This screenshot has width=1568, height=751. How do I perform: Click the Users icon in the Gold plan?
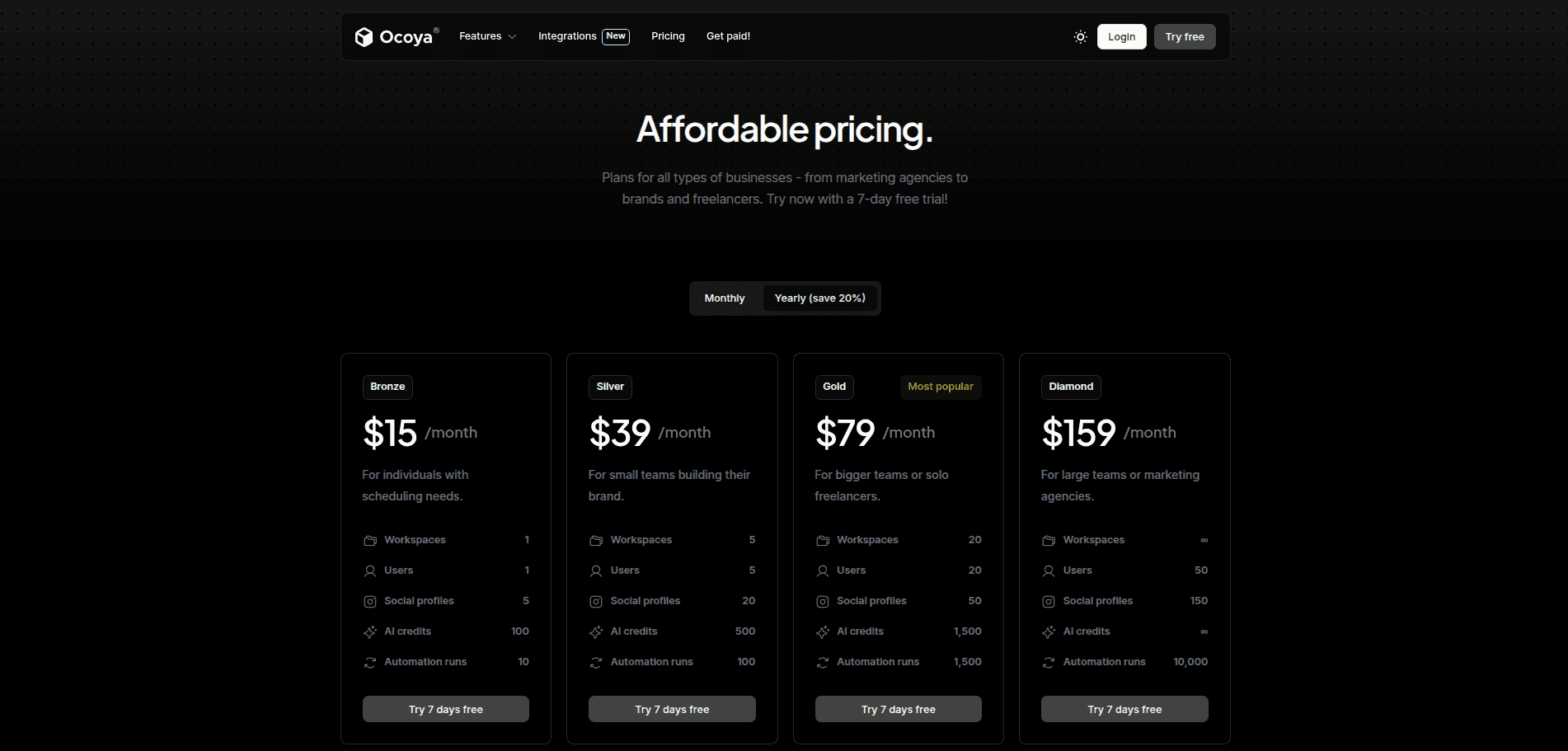click(x=822, y=570)
